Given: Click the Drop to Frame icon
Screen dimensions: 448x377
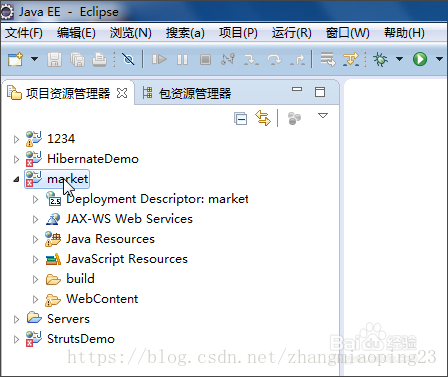Looking at the screenshot, I should tap(328, 59).
